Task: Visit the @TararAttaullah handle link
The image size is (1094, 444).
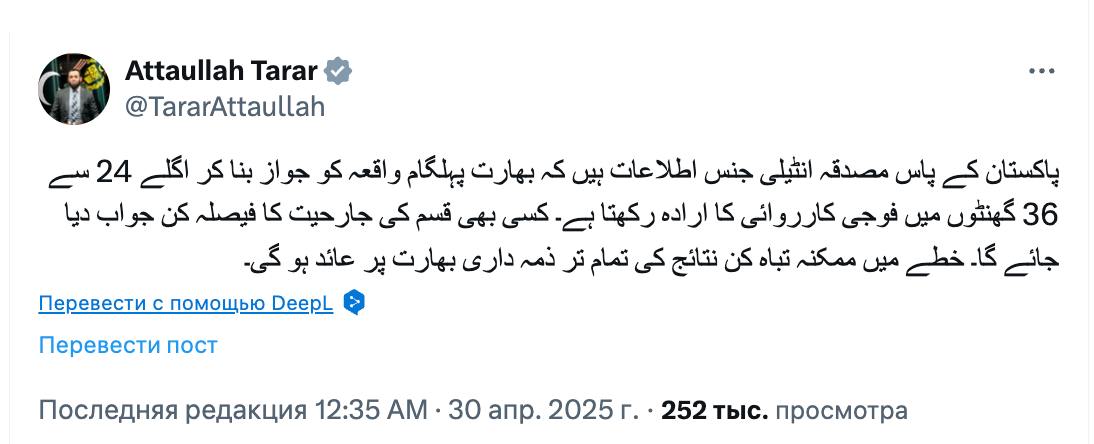Action: coord(225,107)
